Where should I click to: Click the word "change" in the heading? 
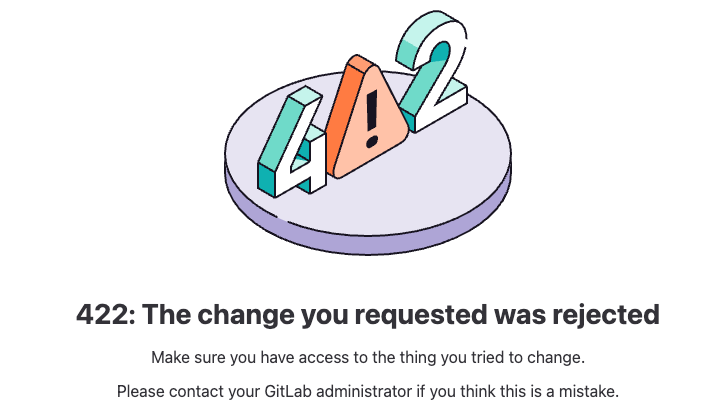click(243, 314)
